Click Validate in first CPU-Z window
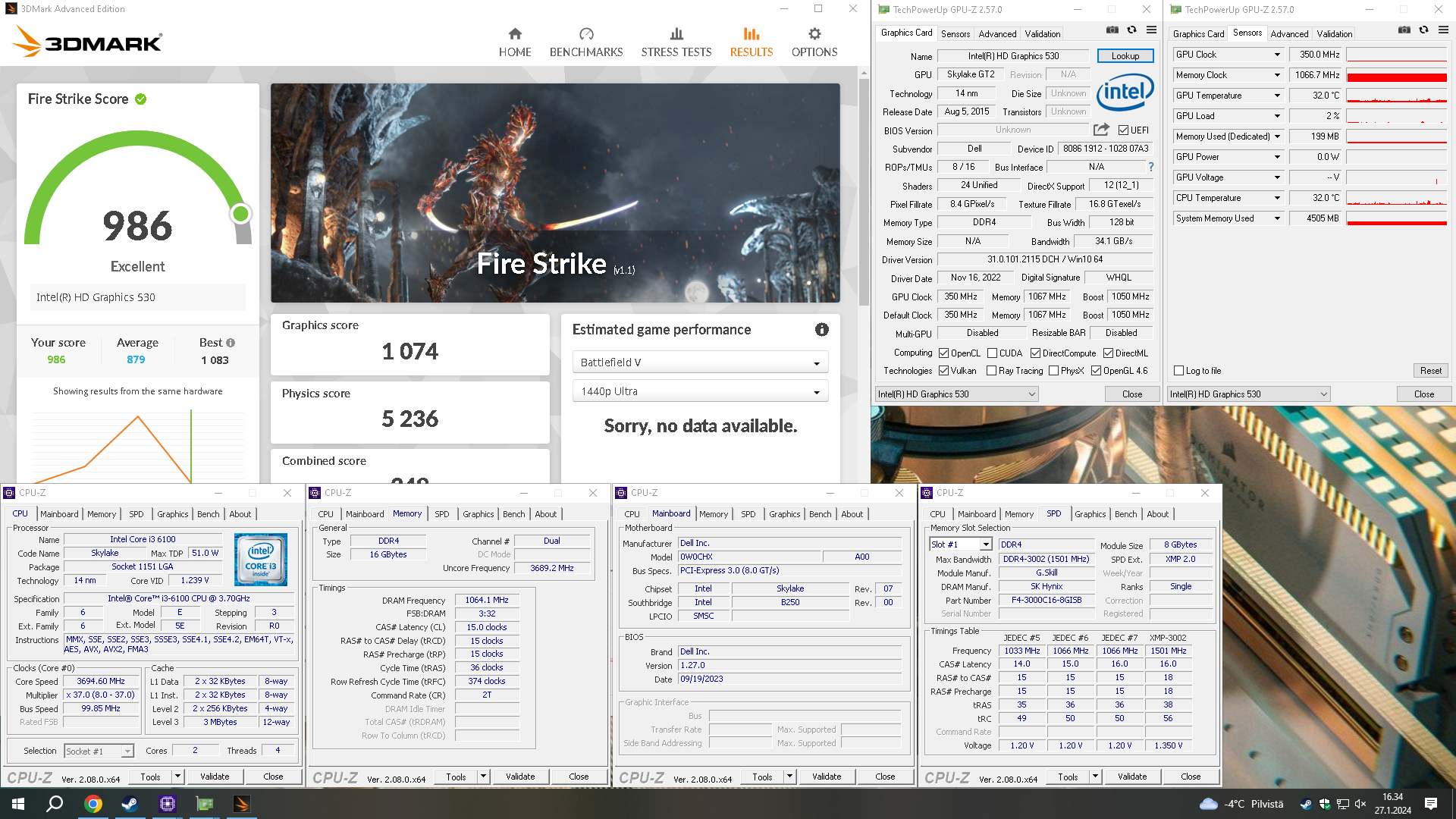 click(215, 777)
